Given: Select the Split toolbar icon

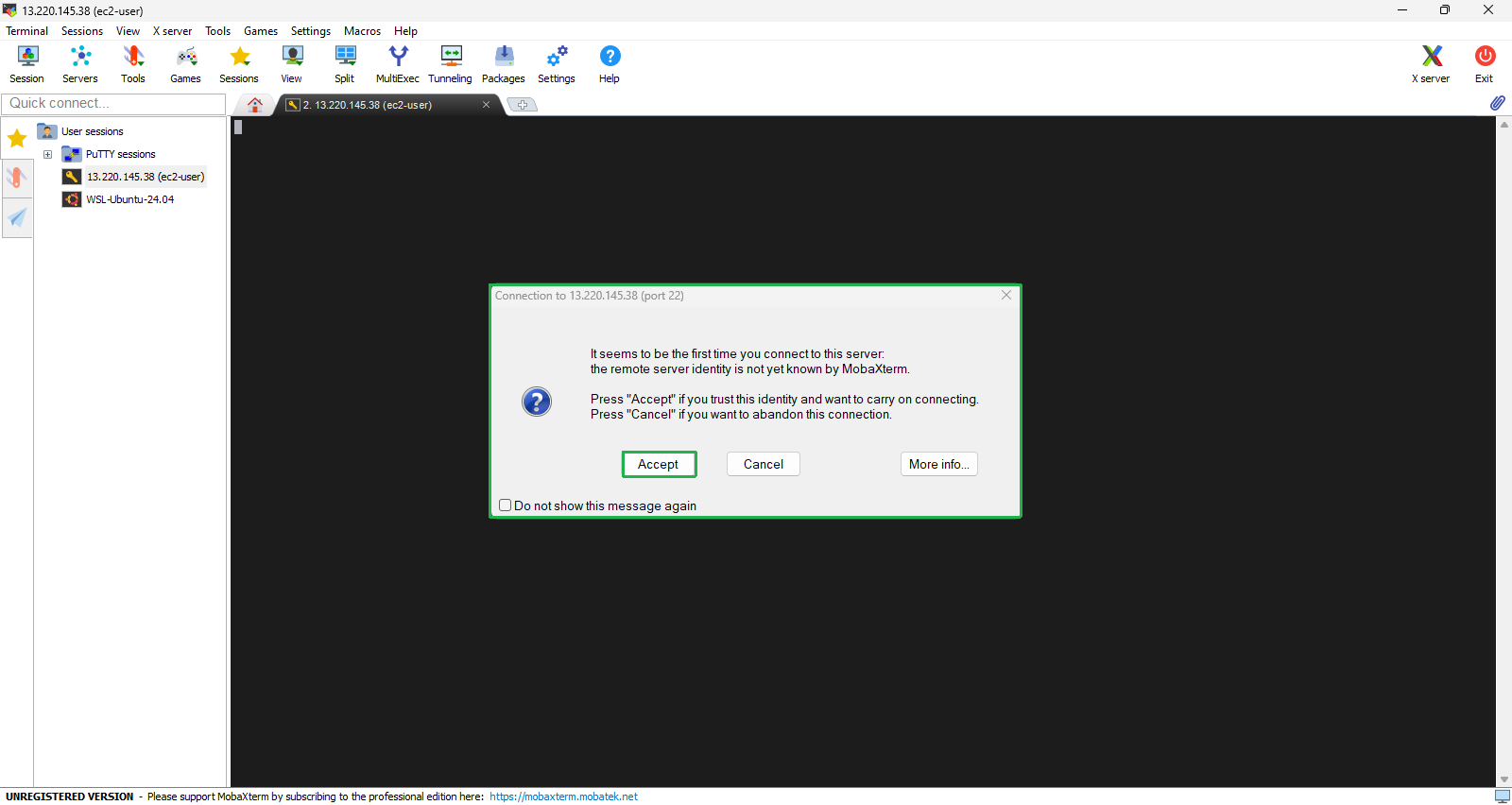Looking at the screenshot, I should 345,64.
